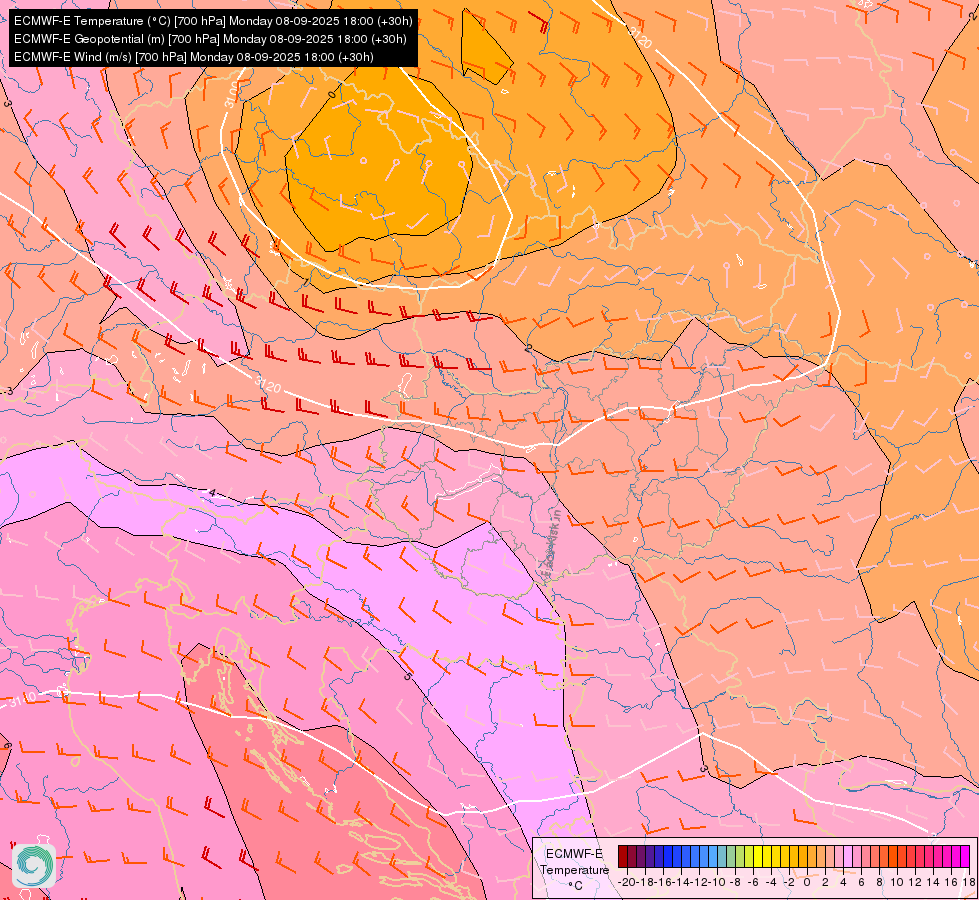
Task: Click the 12 legend scale label
Action: (x=915, y=882)
